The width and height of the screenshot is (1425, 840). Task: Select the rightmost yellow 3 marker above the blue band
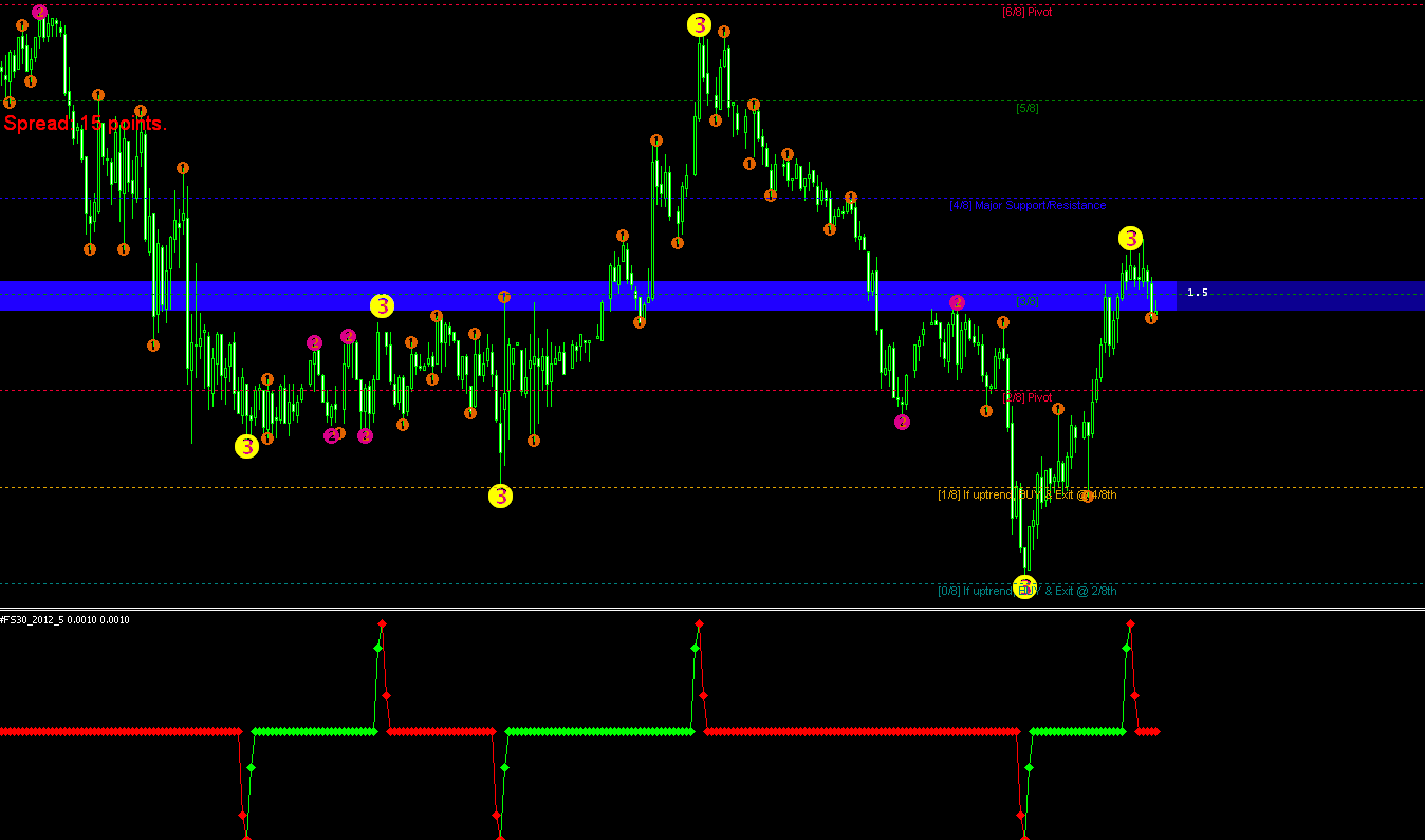(x=1130, y=238)
